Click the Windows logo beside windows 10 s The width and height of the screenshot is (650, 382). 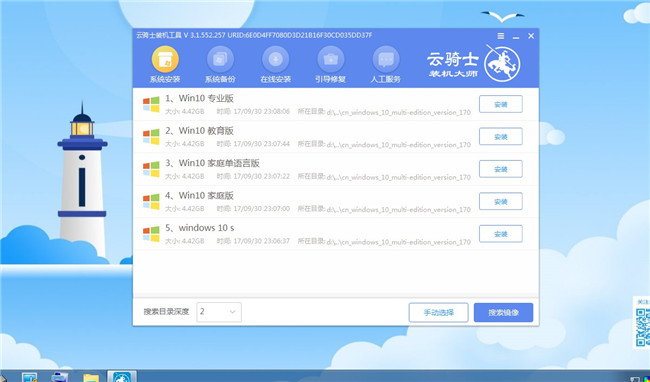tap(151, 234)
